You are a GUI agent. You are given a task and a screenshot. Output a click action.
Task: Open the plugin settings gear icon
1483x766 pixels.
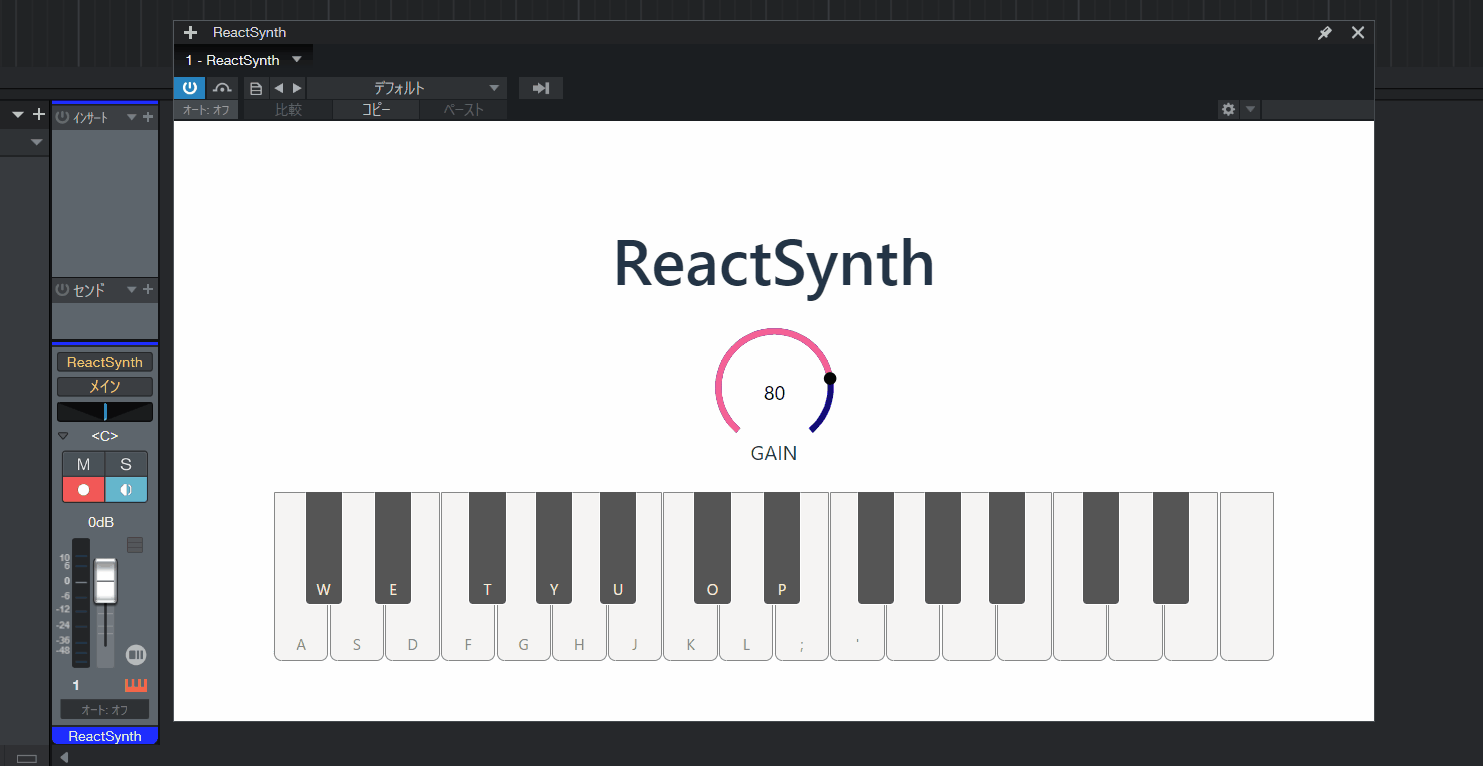[1228, 109]
